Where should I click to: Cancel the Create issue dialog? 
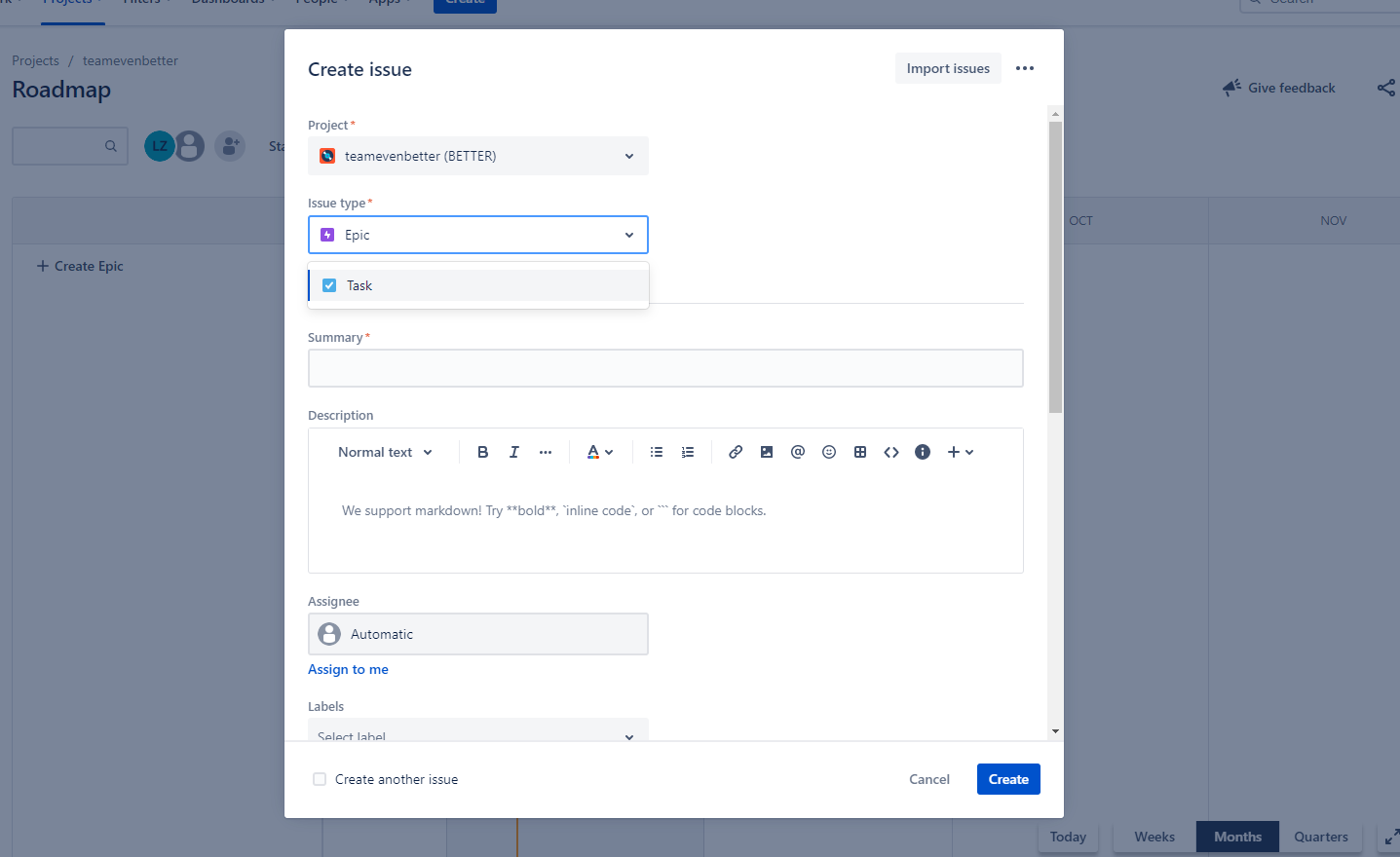(x=929, y=779)
